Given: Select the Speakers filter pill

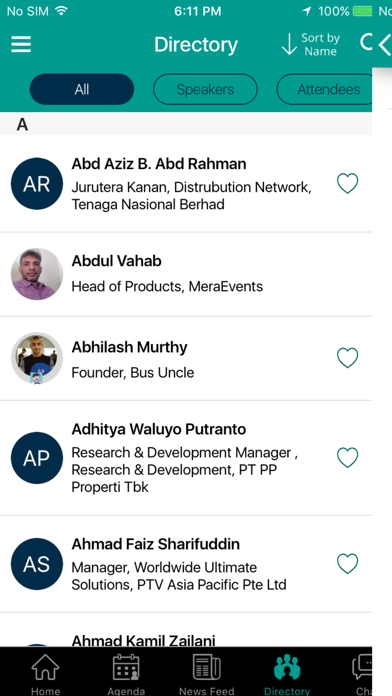Looking at the screenshot, I should coord(205,89).
